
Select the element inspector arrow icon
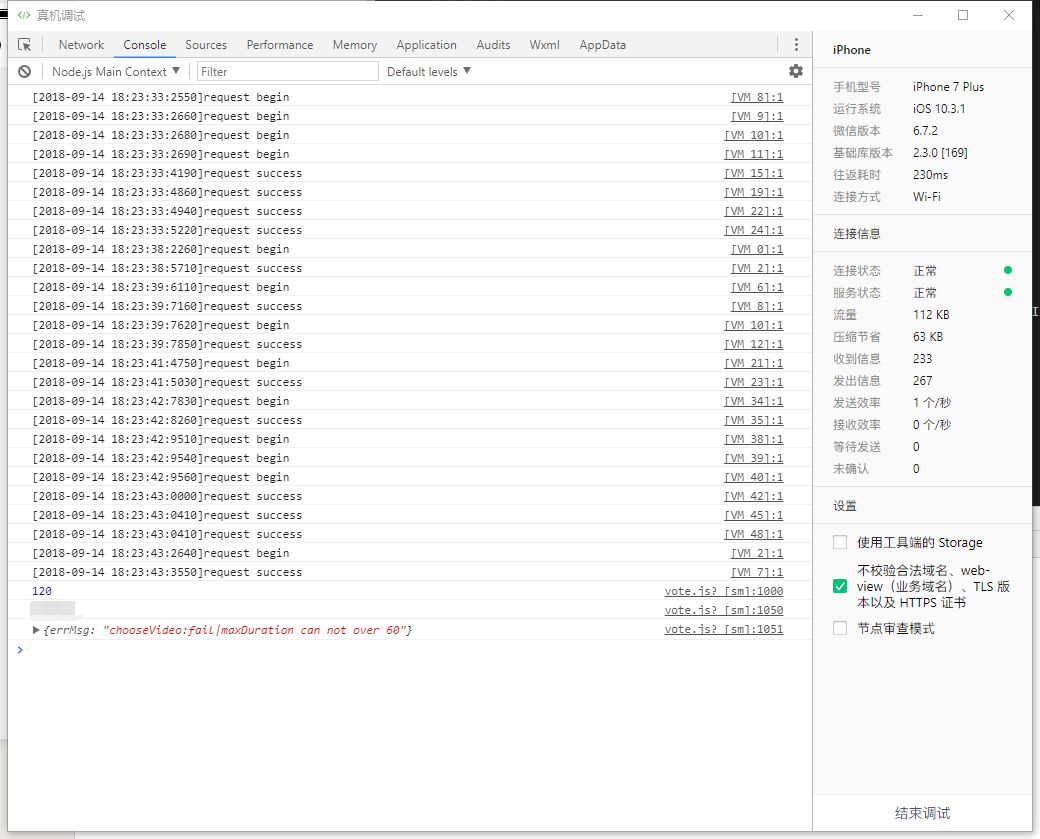(25, 44)
